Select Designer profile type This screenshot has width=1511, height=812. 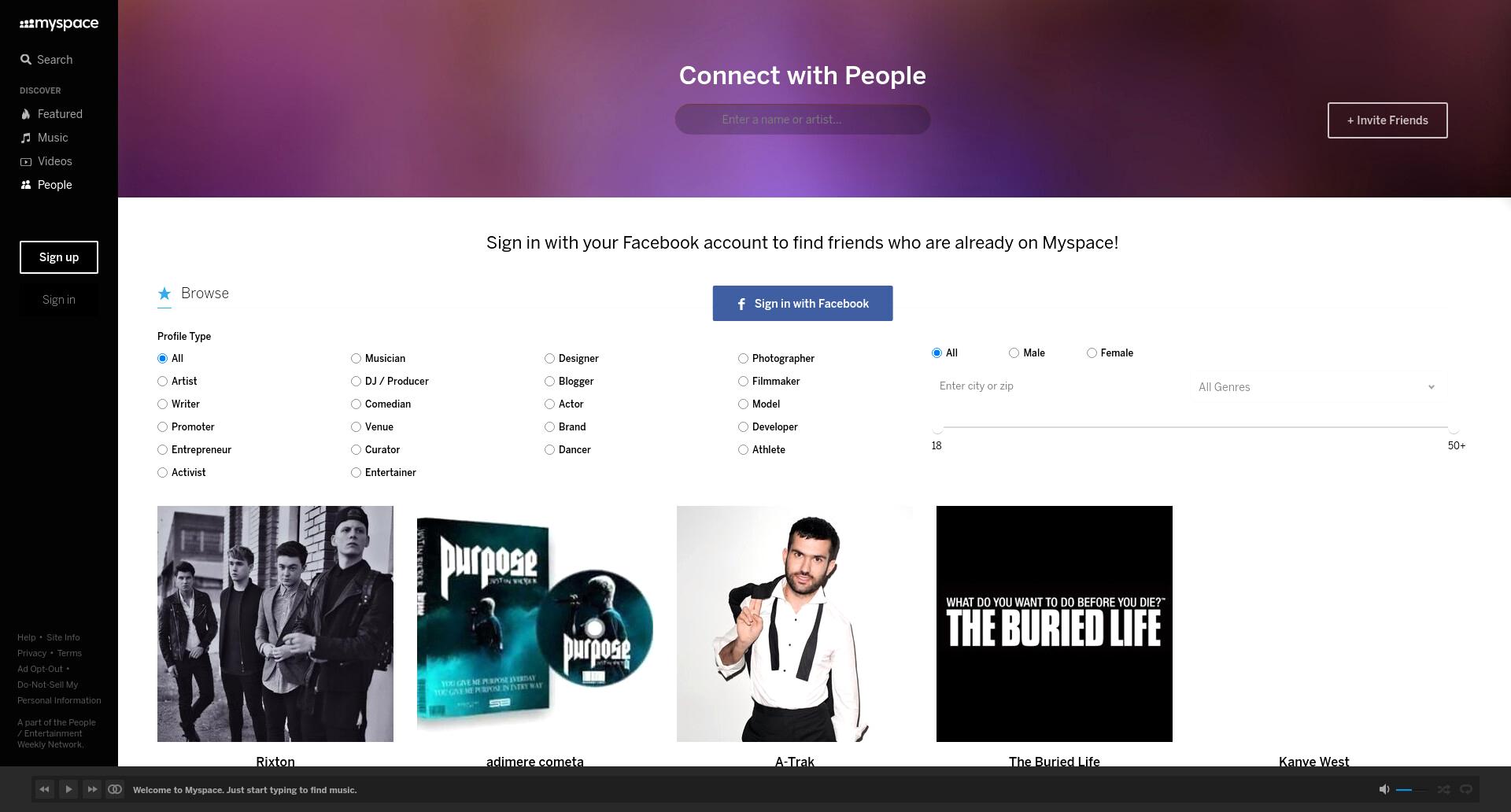(x=550, y=359)
